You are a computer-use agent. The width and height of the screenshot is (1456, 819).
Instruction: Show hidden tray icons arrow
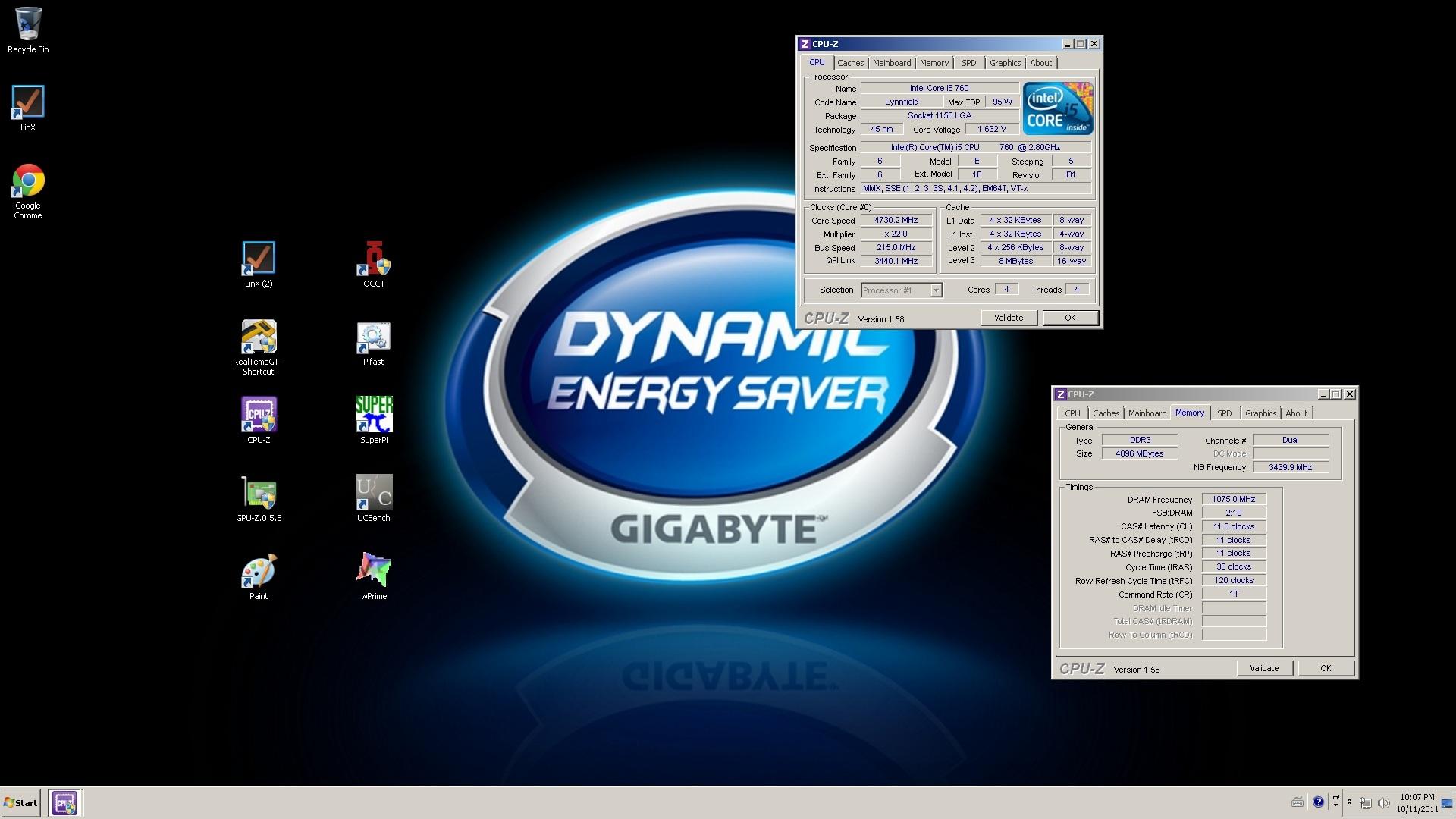point(1349,802)
